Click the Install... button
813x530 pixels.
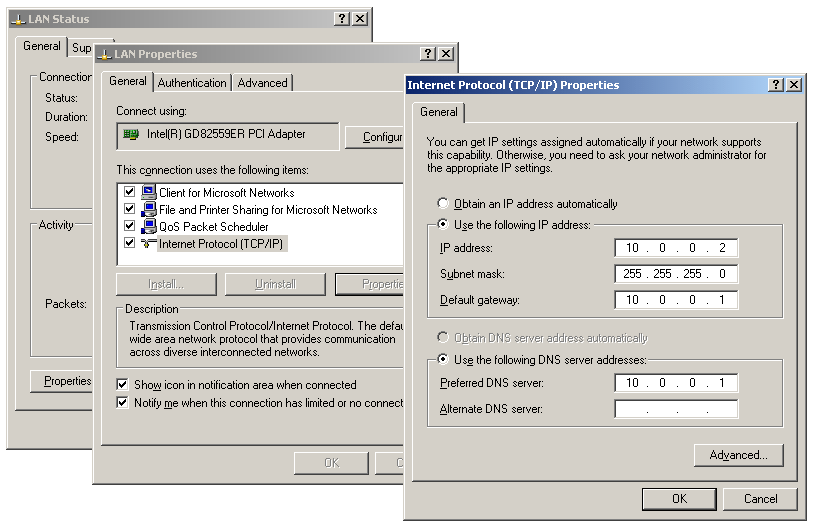pos(166,284)
